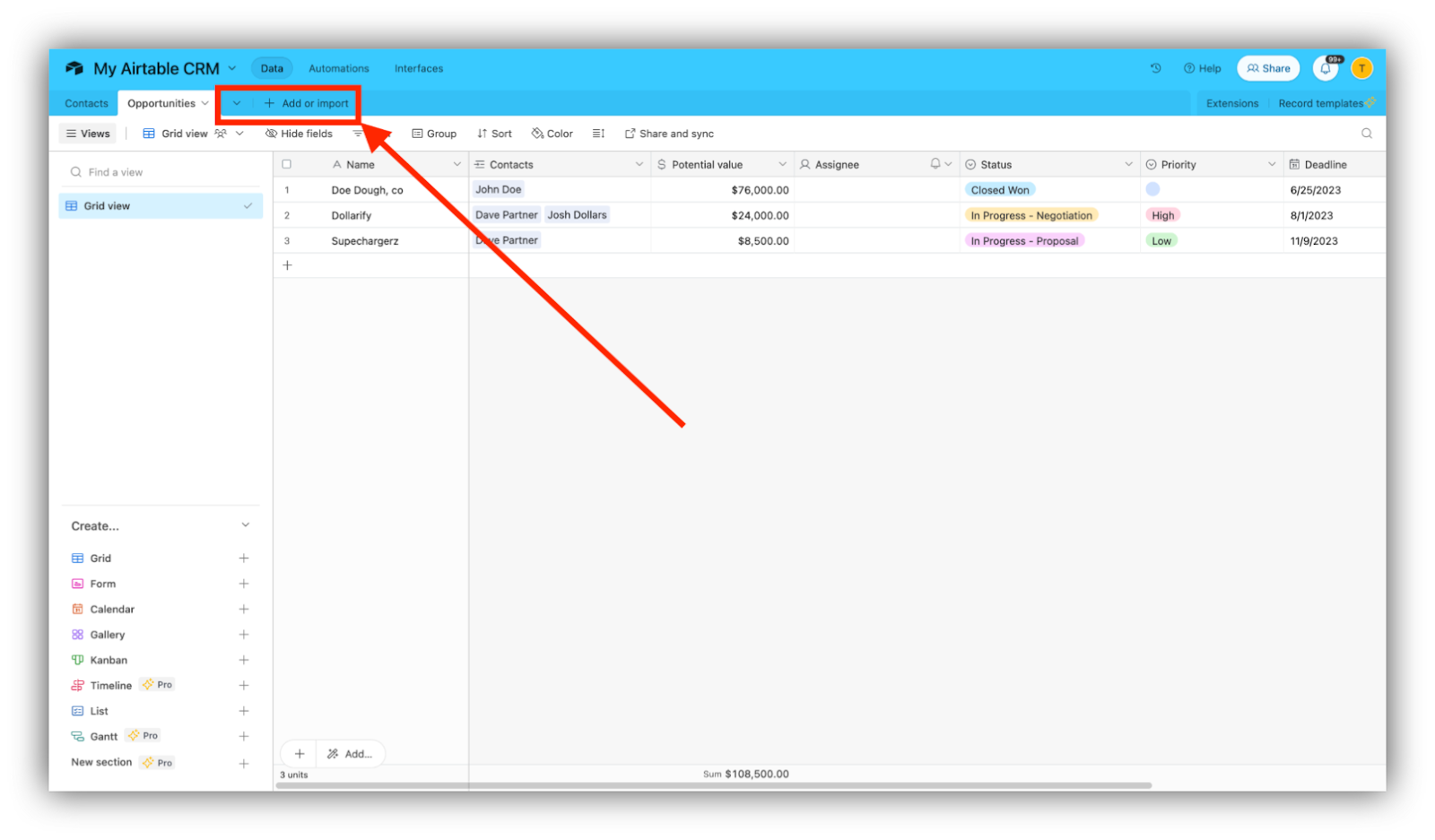Collapse the Create section chevron

[x=245, y=525]
